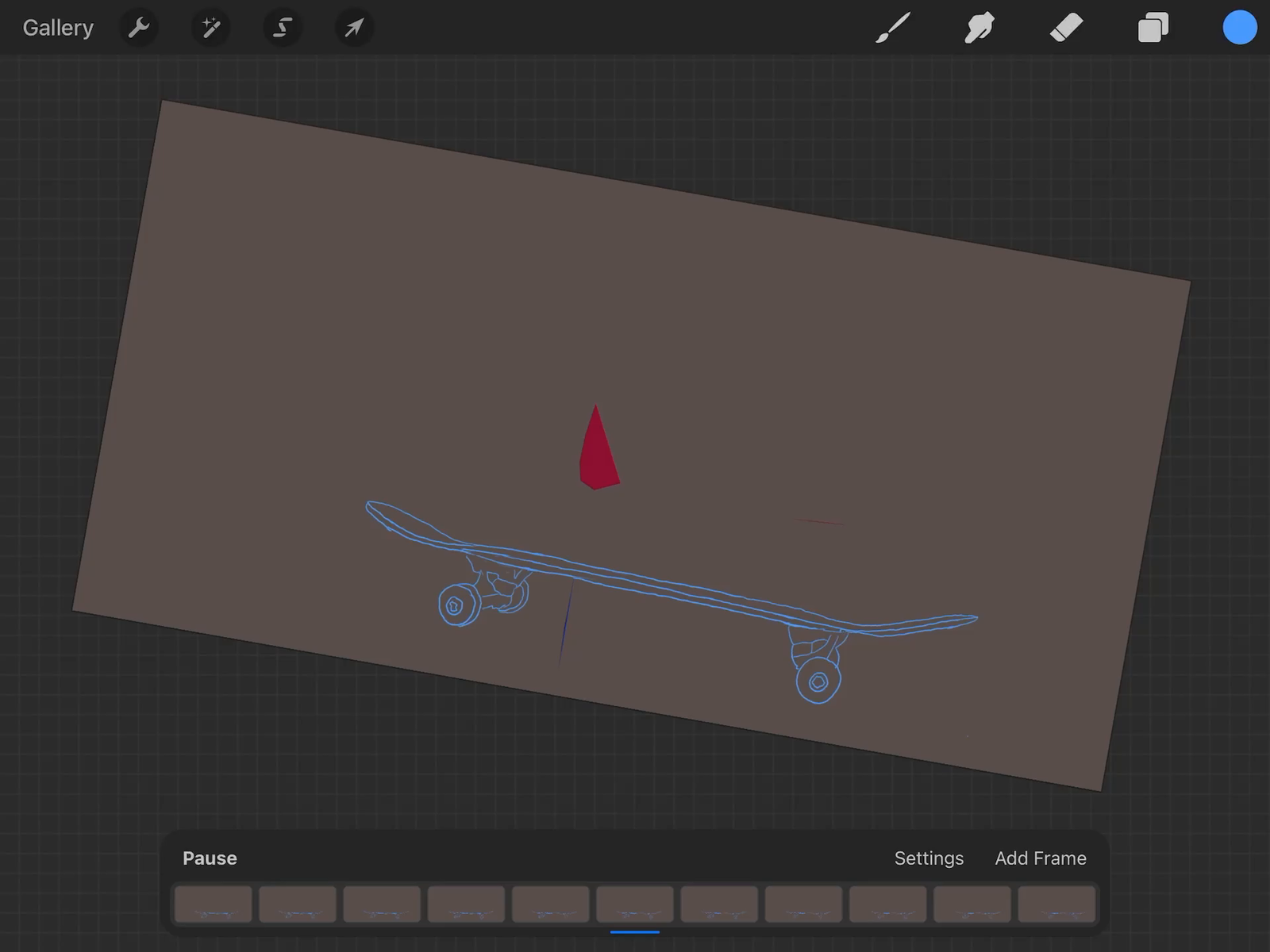Open the Layers panel
Image resolution: width=1270 pixels, height=952 pixels.
[x=1153, y=28]
